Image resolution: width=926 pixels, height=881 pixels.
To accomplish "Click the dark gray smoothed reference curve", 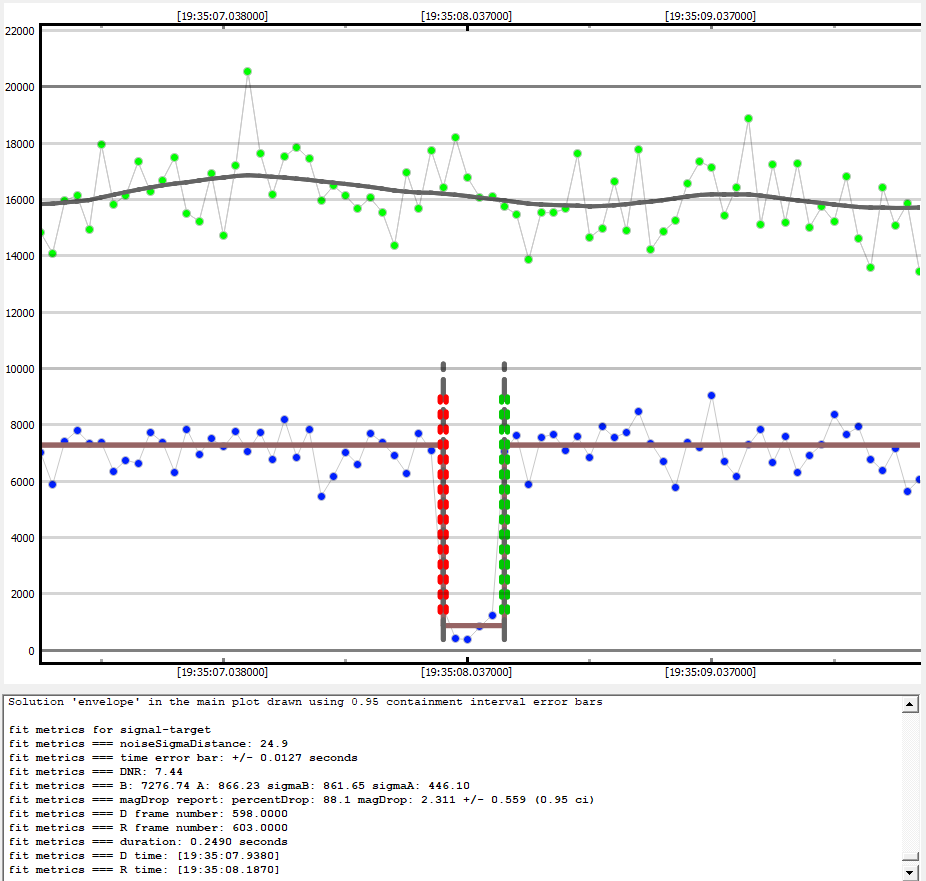I will coord(480,198).
